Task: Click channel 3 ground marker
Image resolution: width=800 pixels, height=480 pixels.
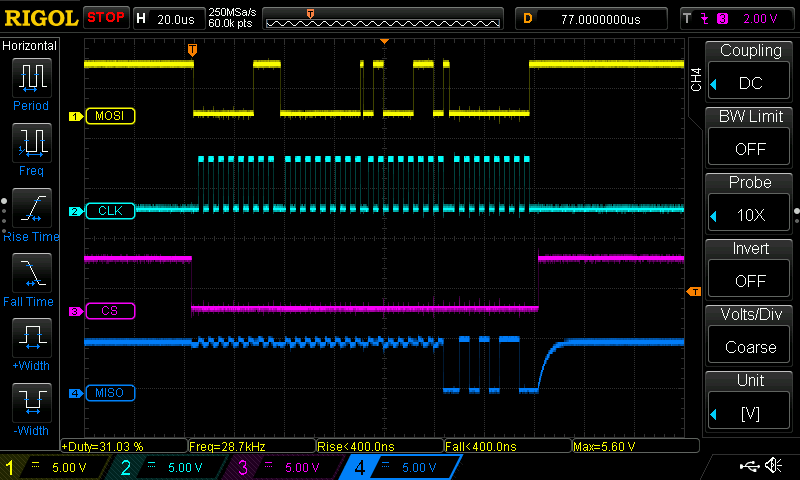Action: 76,311
